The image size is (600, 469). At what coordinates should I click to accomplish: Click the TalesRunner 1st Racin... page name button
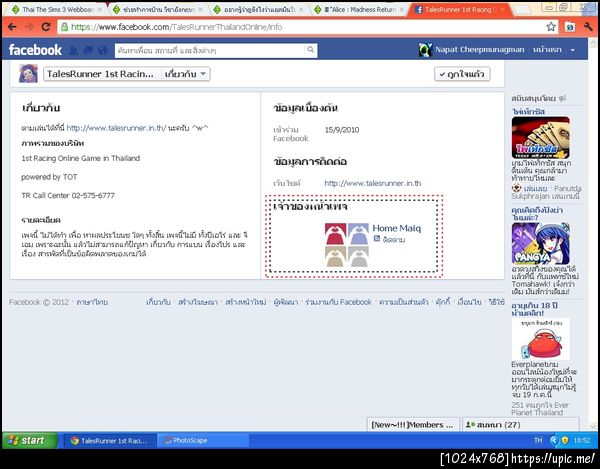point(103,74)
